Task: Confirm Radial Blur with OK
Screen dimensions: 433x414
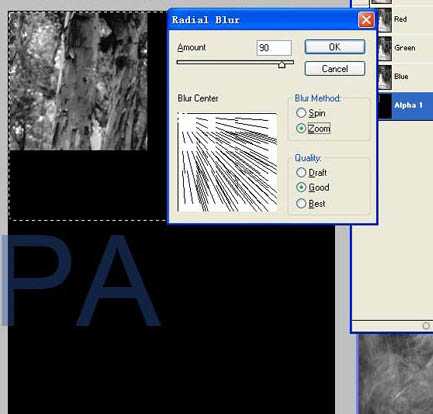Action: pos(335,47)
